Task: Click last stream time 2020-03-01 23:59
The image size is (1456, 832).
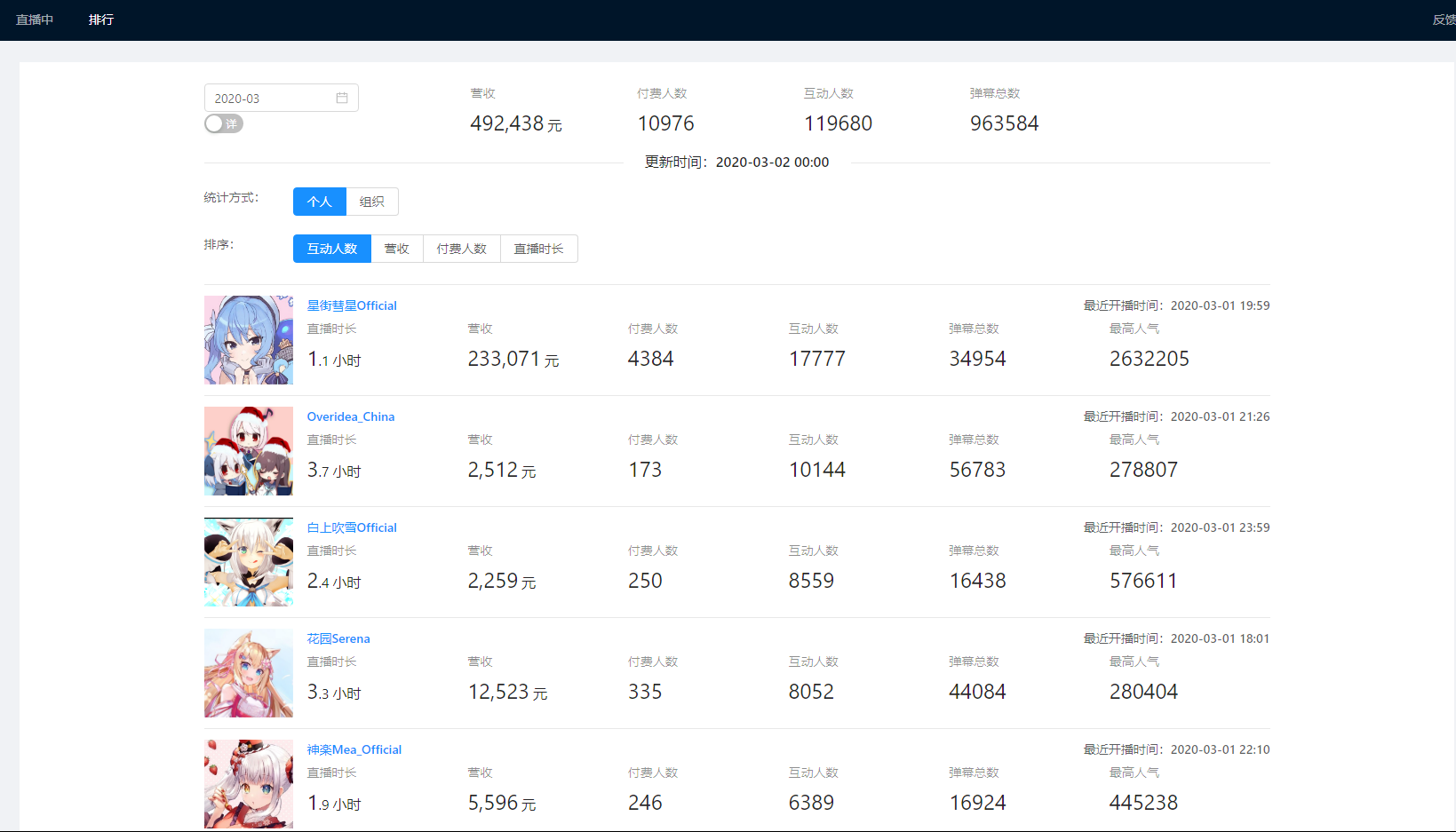Action: pyautogui.click(x=1221, y=527)
